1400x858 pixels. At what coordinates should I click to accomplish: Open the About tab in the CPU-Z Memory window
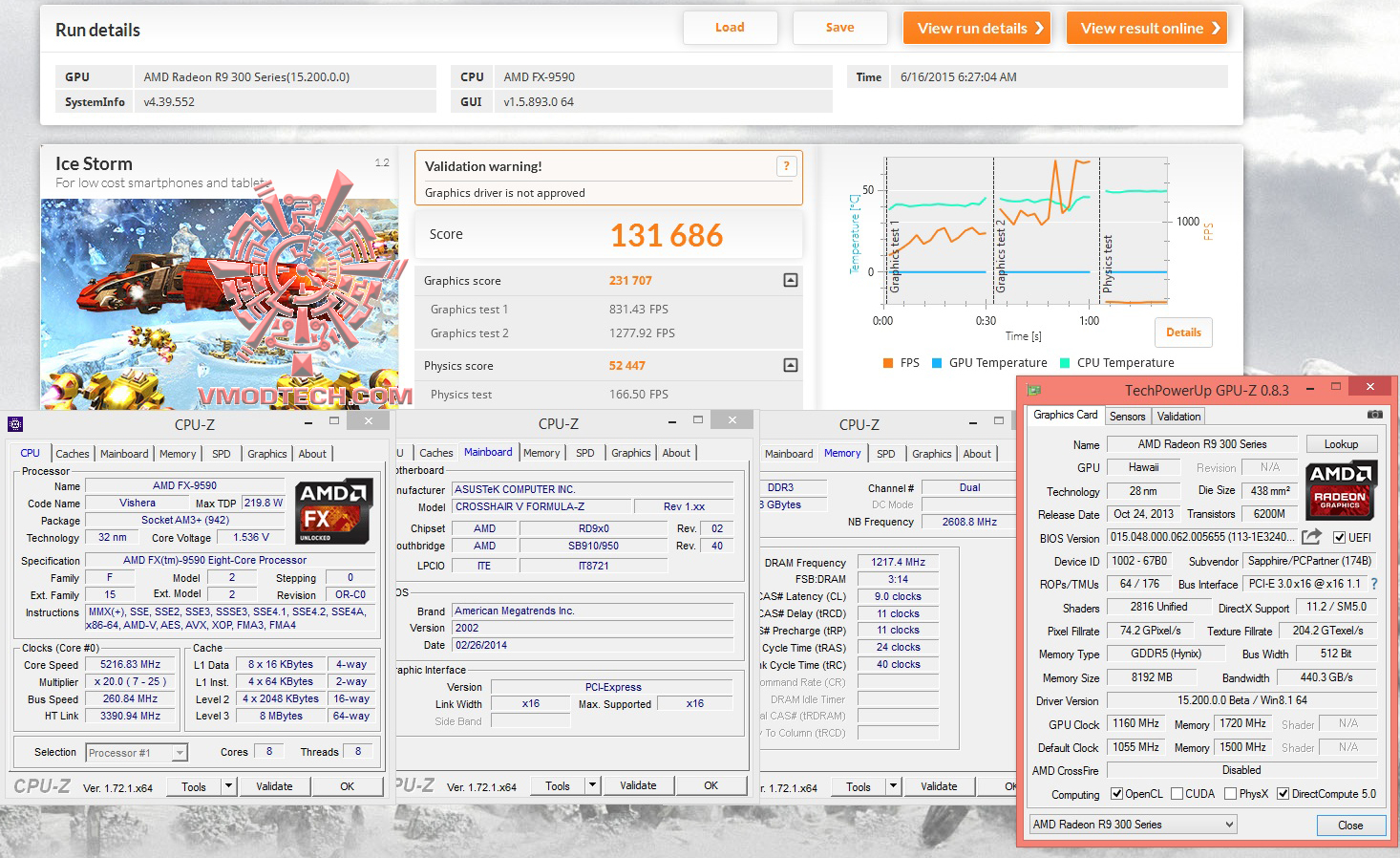pos(977,454)
